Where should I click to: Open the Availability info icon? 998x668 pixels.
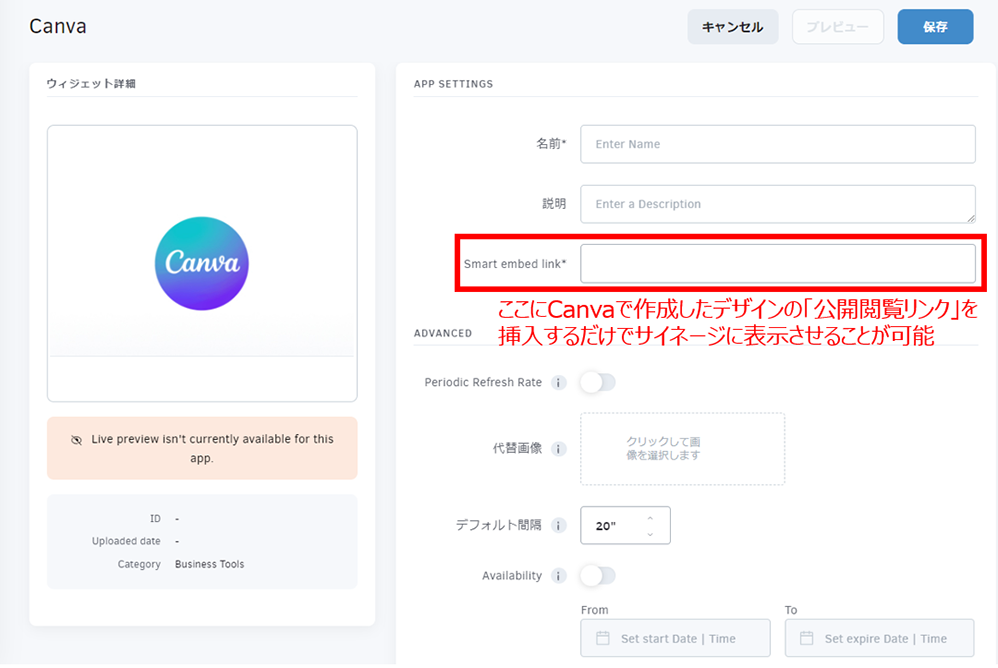point(558,576)
